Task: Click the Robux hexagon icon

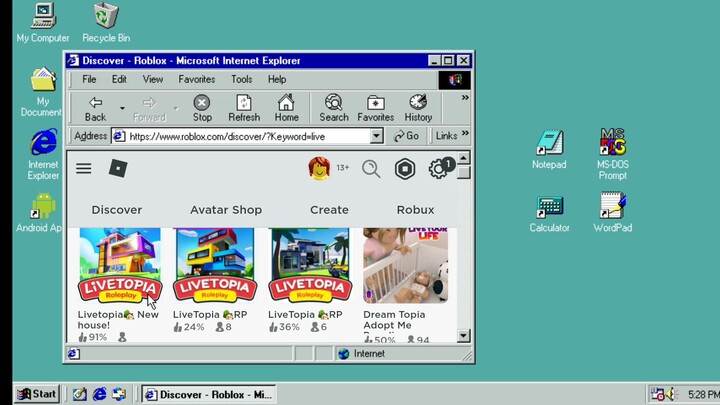Action: tap(404, 169)
